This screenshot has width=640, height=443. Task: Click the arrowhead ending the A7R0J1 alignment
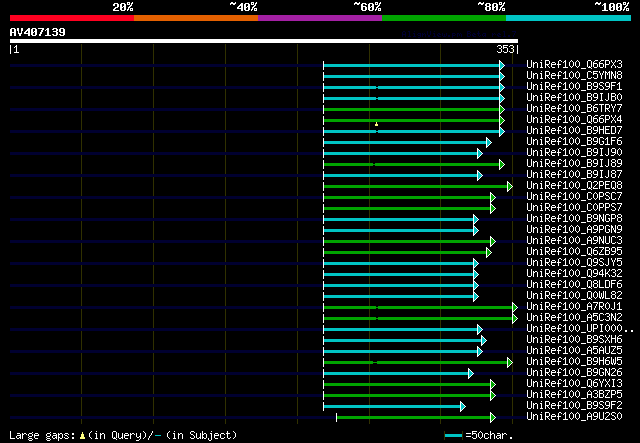pyautogui.click(x=515, y=307)
